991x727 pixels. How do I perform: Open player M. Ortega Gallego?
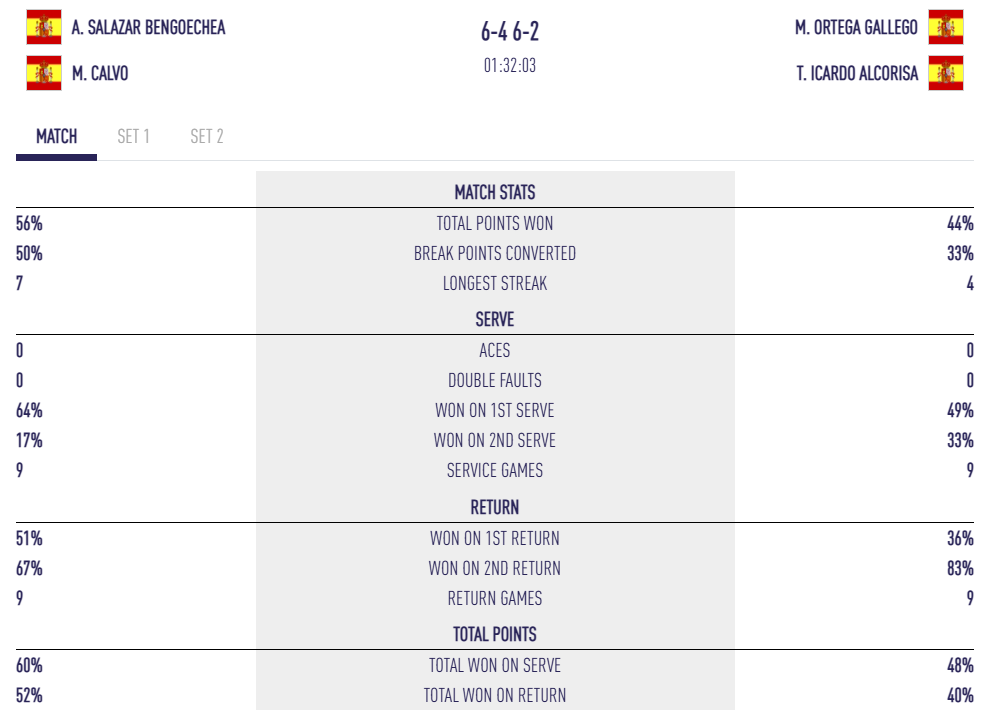pyautogui.click(x=856, y=28)
